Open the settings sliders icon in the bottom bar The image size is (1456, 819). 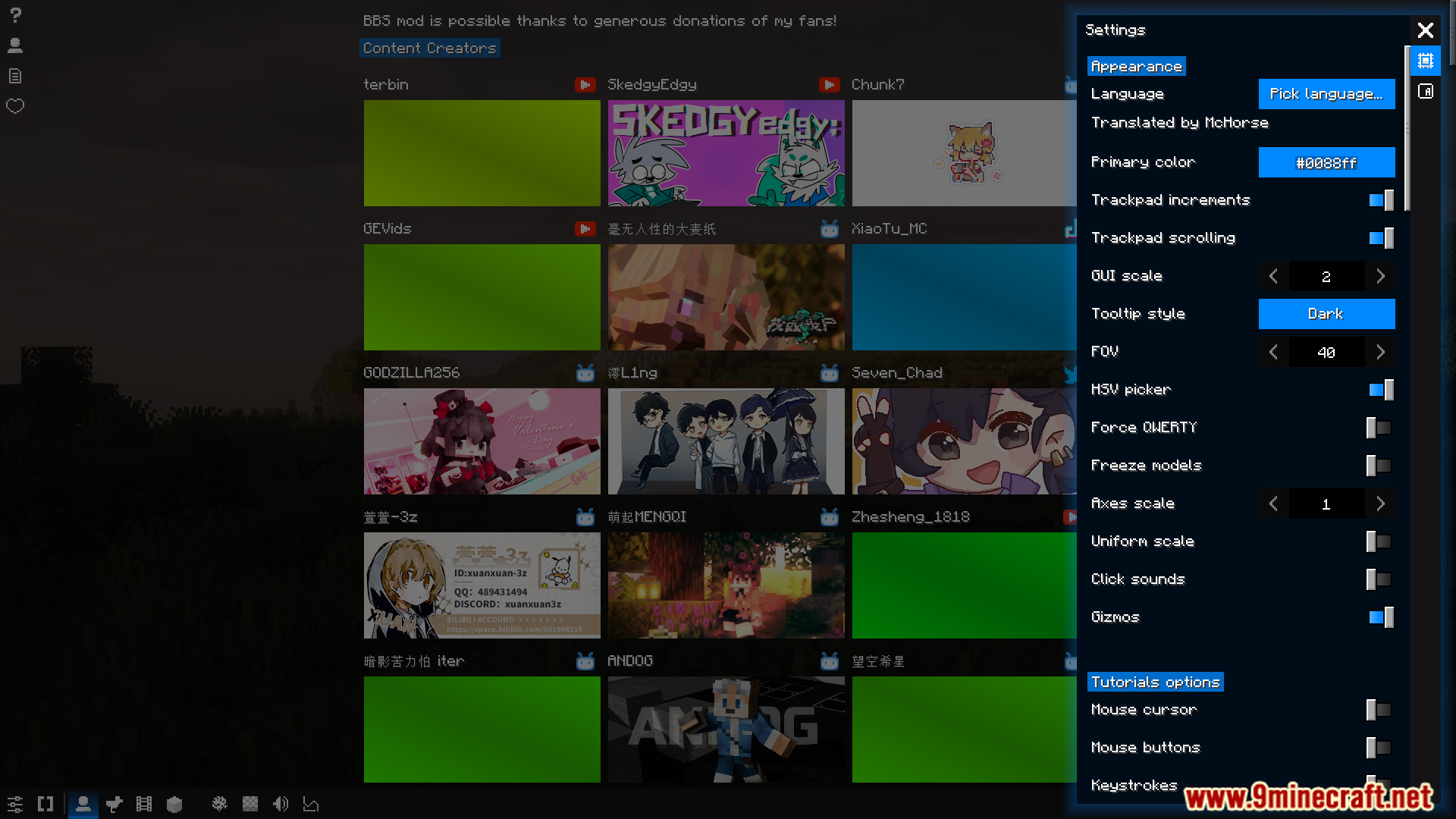pos(15,804)
